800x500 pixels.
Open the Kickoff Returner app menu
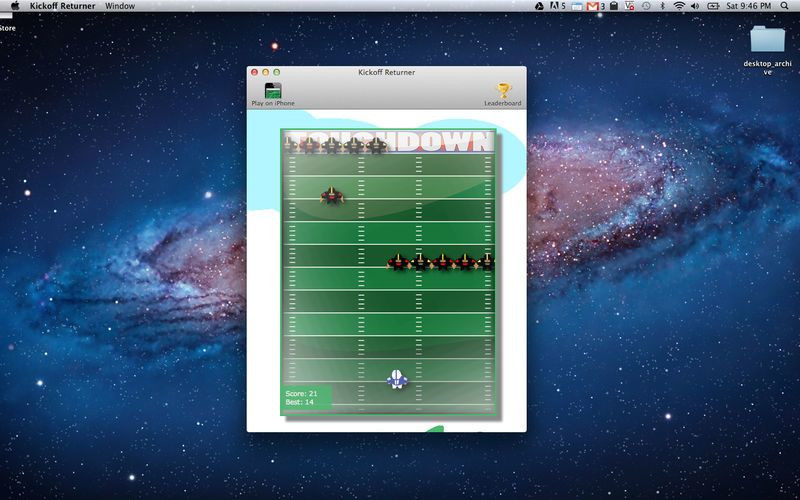pyautogui.click(x=62, y=6)
